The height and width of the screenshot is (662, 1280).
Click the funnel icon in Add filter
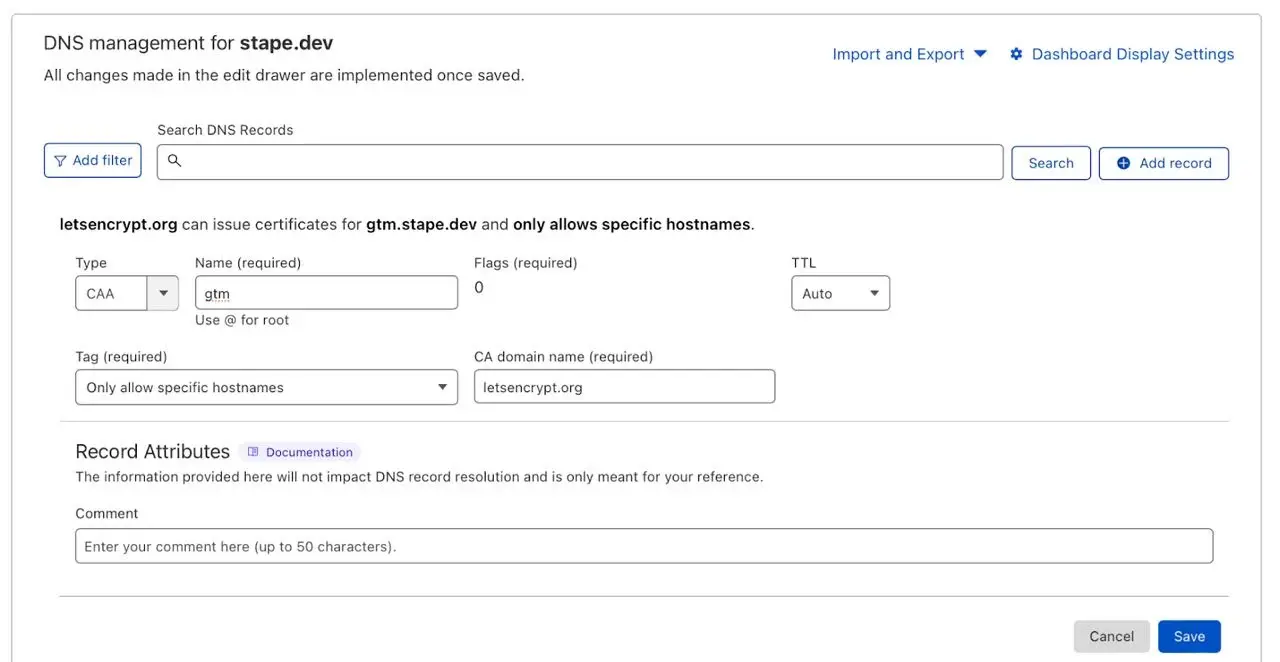point(60,160)
